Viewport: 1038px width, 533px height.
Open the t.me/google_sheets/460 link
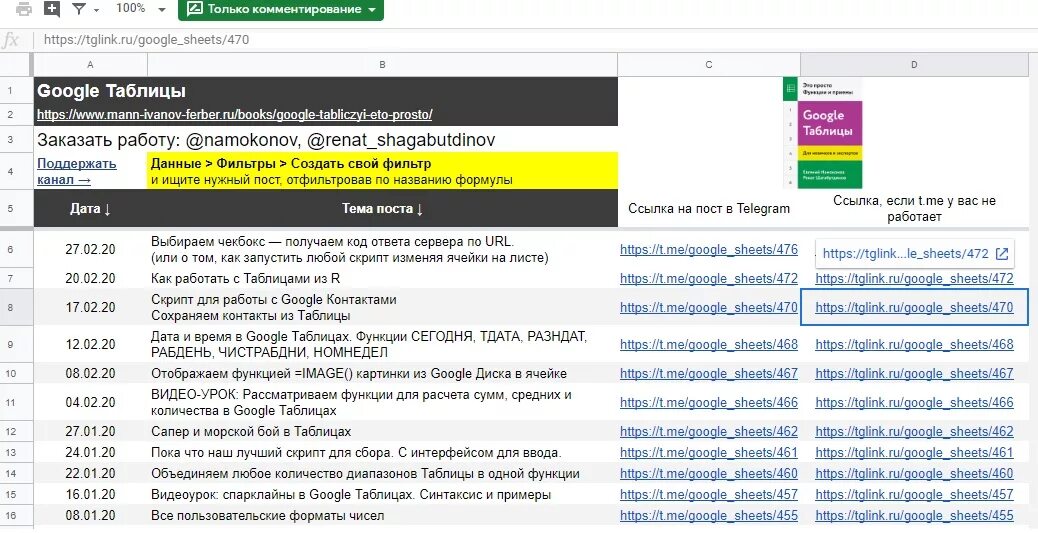[x=709, y=474]
